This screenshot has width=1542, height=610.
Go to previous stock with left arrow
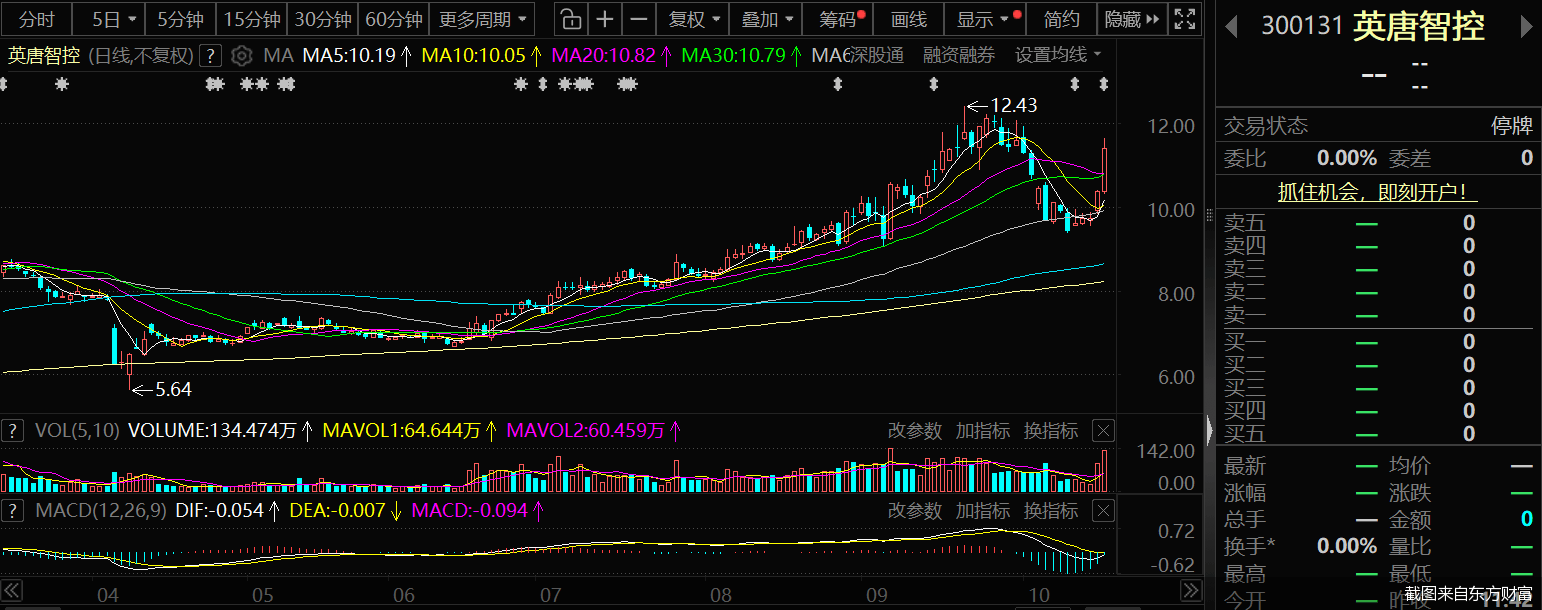coord(1231,27)
